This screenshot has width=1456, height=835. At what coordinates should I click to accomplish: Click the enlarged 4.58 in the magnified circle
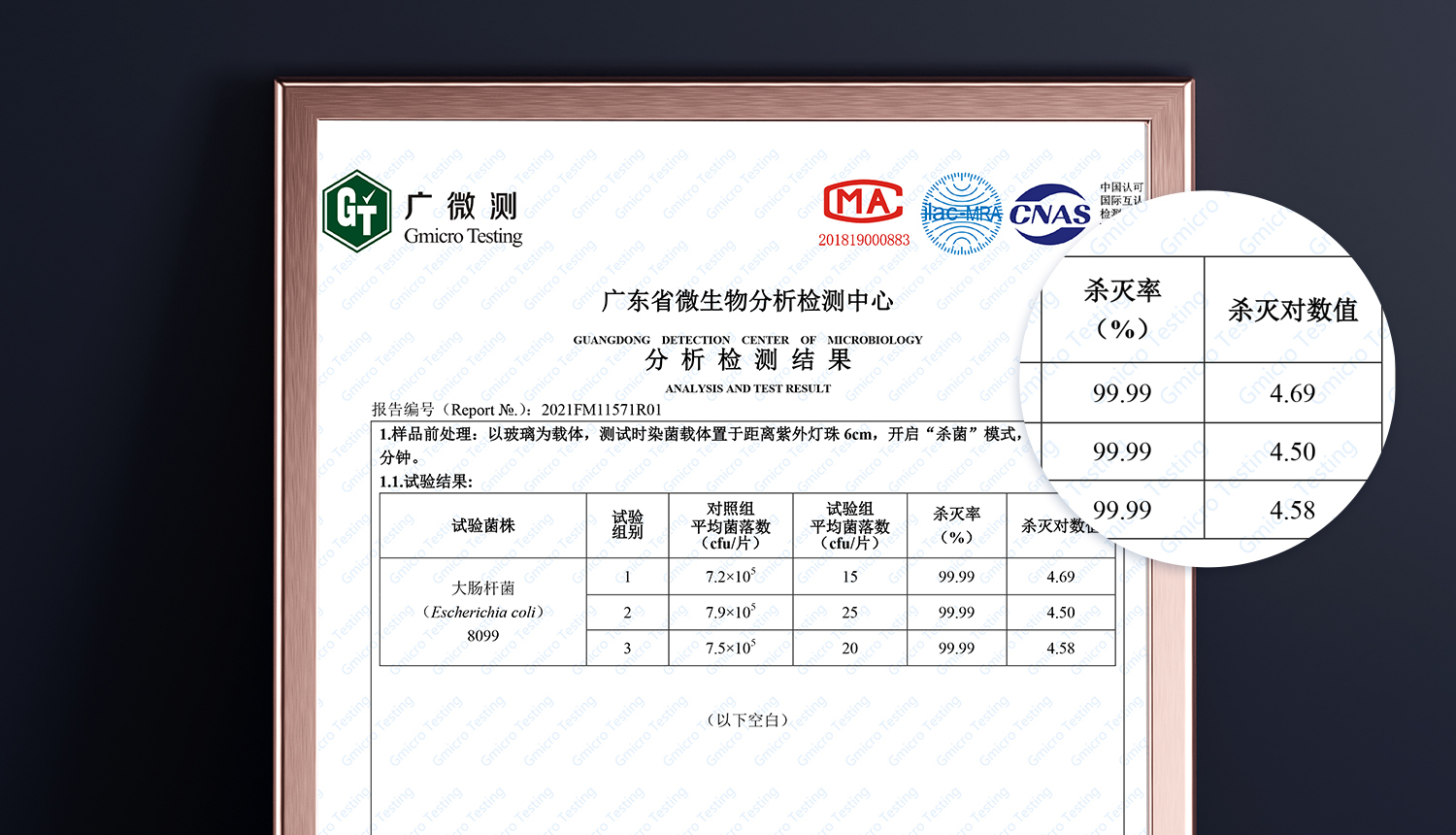click(1293, 510)
